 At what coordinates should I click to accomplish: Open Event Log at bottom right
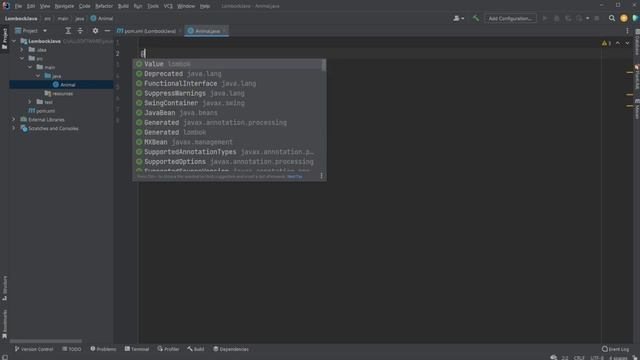point(616,349)
